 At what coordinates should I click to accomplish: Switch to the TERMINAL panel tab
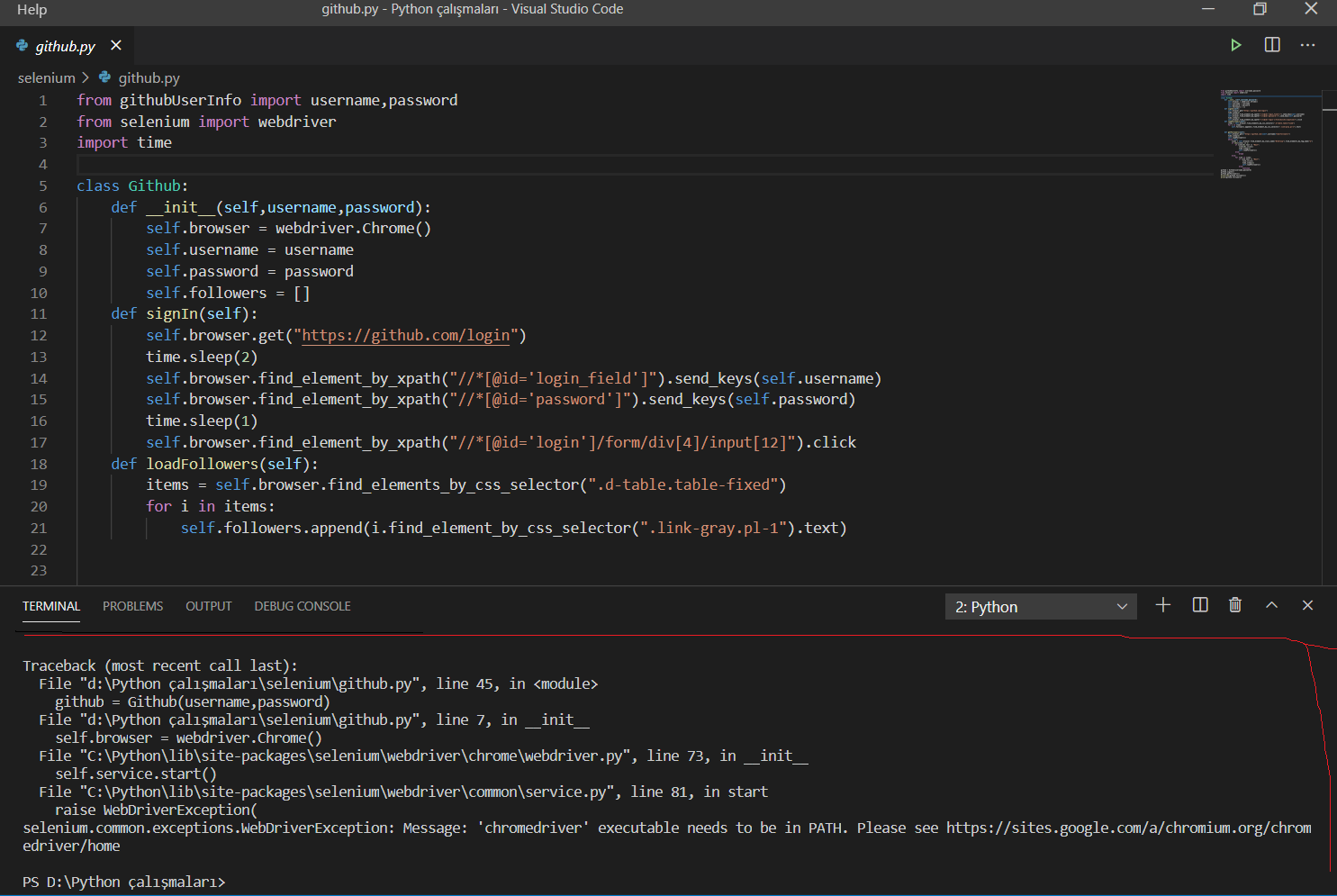point(51,606)
